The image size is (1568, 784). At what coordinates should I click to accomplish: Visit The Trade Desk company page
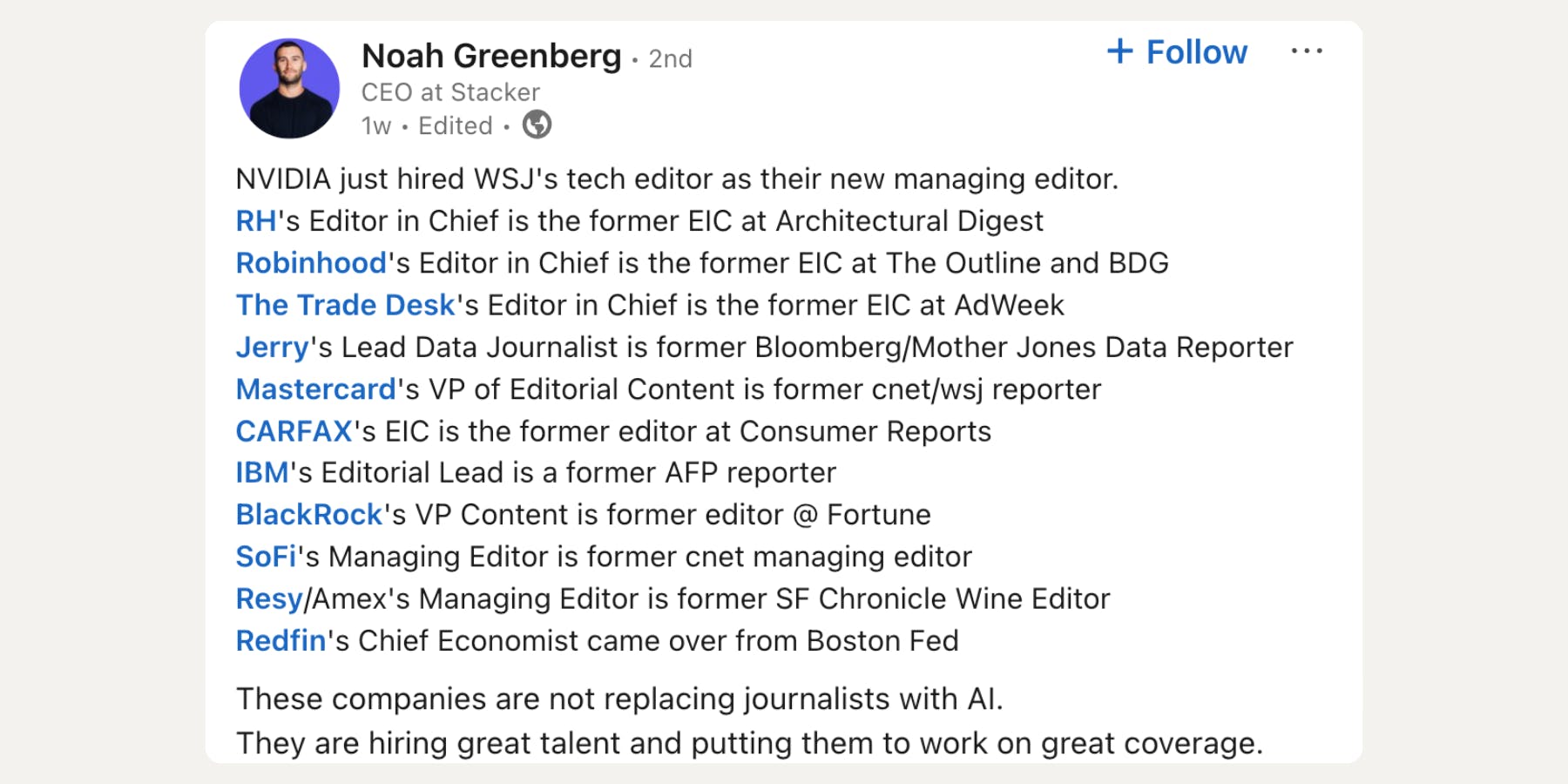[x=345, y=305]
